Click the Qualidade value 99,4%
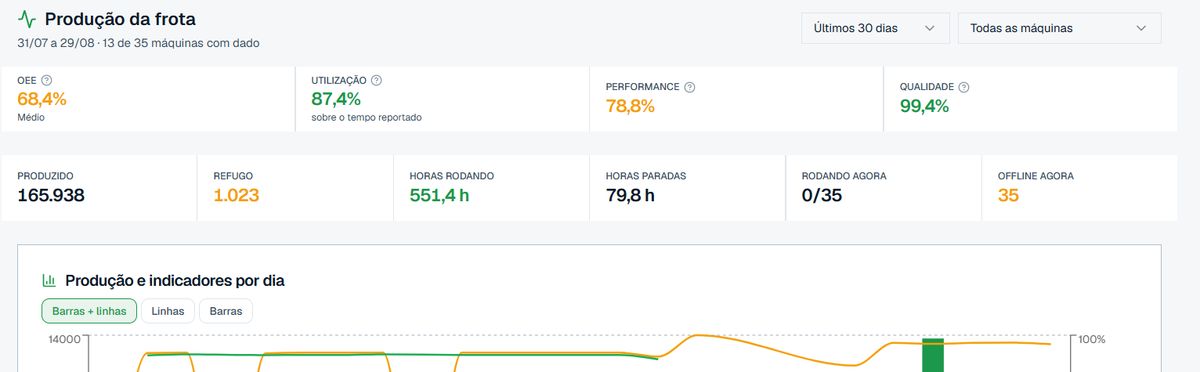The height and width of the screenshot is (372, 1200). pyautogui.click(x=924, y=106)
